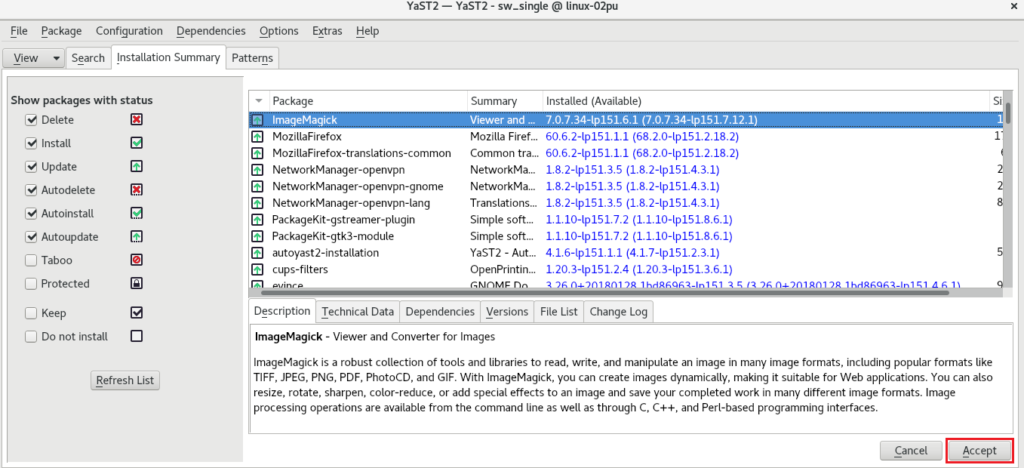Click the red X Delete legend icon
The image size is (1024, 468).
(x=136, y=119)
